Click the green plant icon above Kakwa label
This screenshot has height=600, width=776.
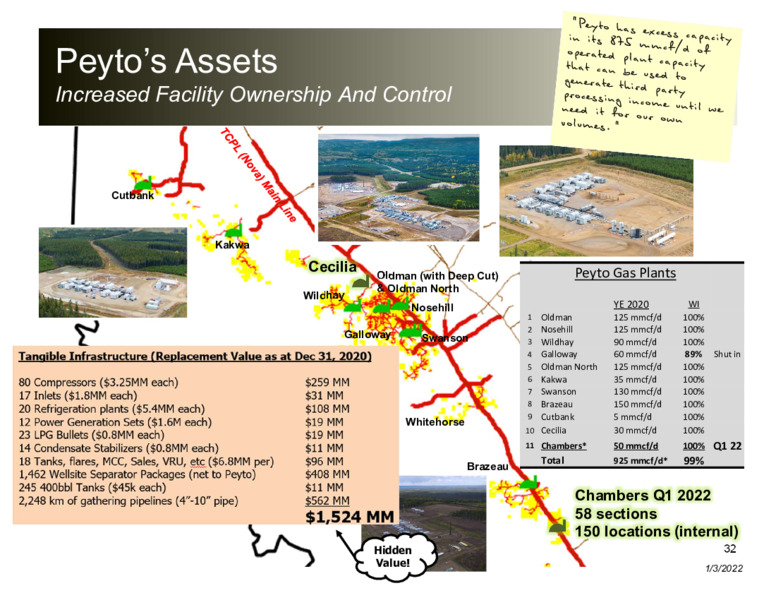coord(233,230)
